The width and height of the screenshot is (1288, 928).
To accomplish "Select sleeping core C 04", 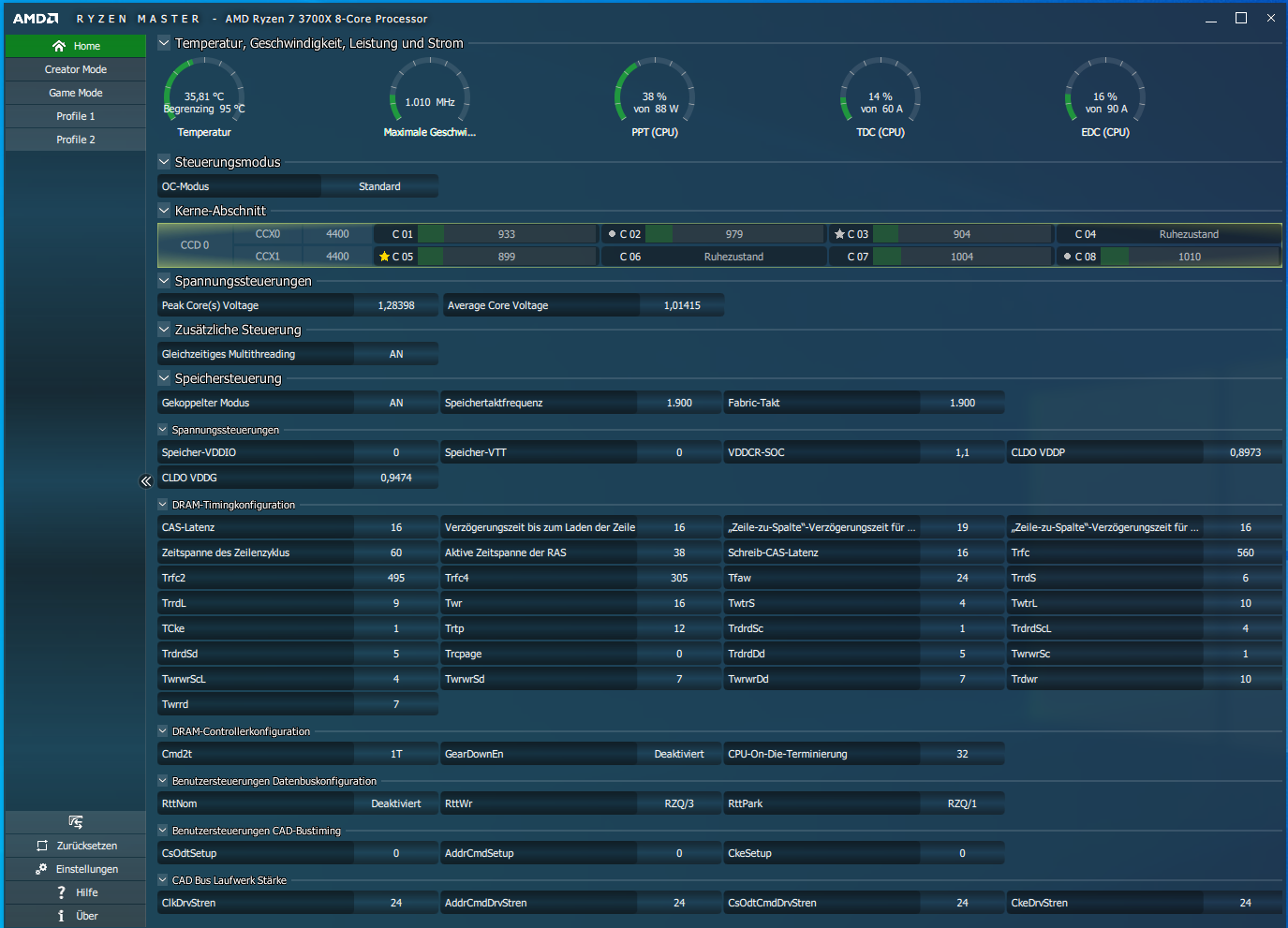I will coord(1168,234).
